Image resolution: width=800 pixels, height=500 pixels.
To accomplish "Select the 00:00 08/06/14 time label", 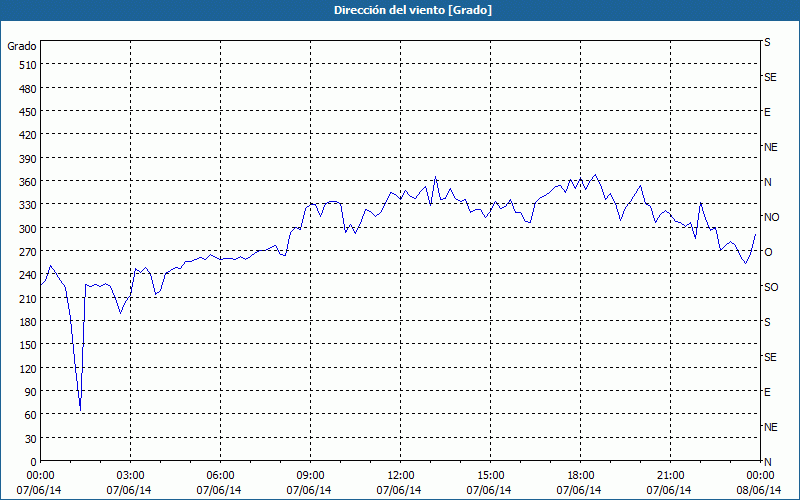I will pos(759,483).
